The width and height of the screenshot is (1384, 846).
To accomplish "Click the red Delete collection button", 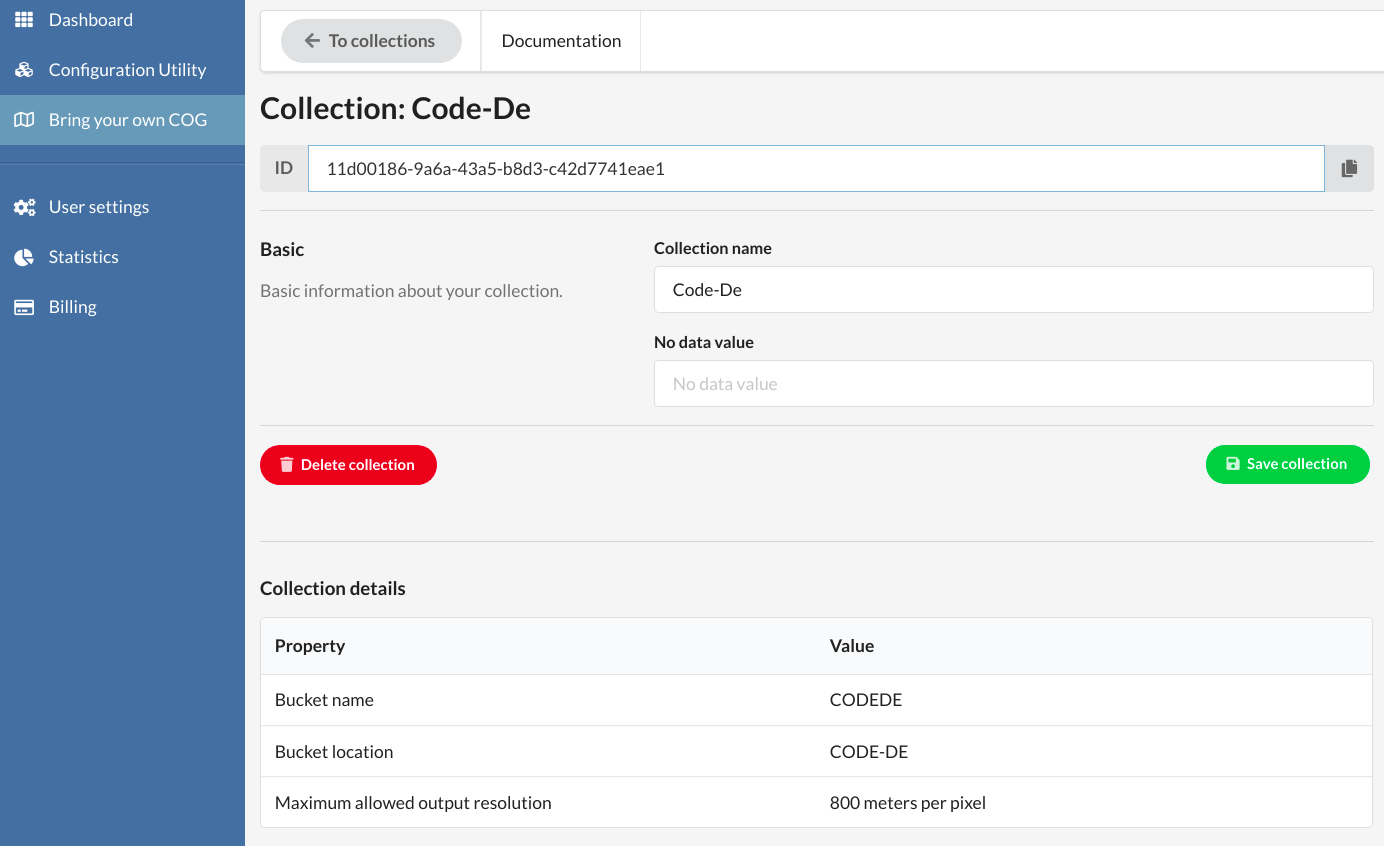I will pyautogui.click(x=348, y=465).
